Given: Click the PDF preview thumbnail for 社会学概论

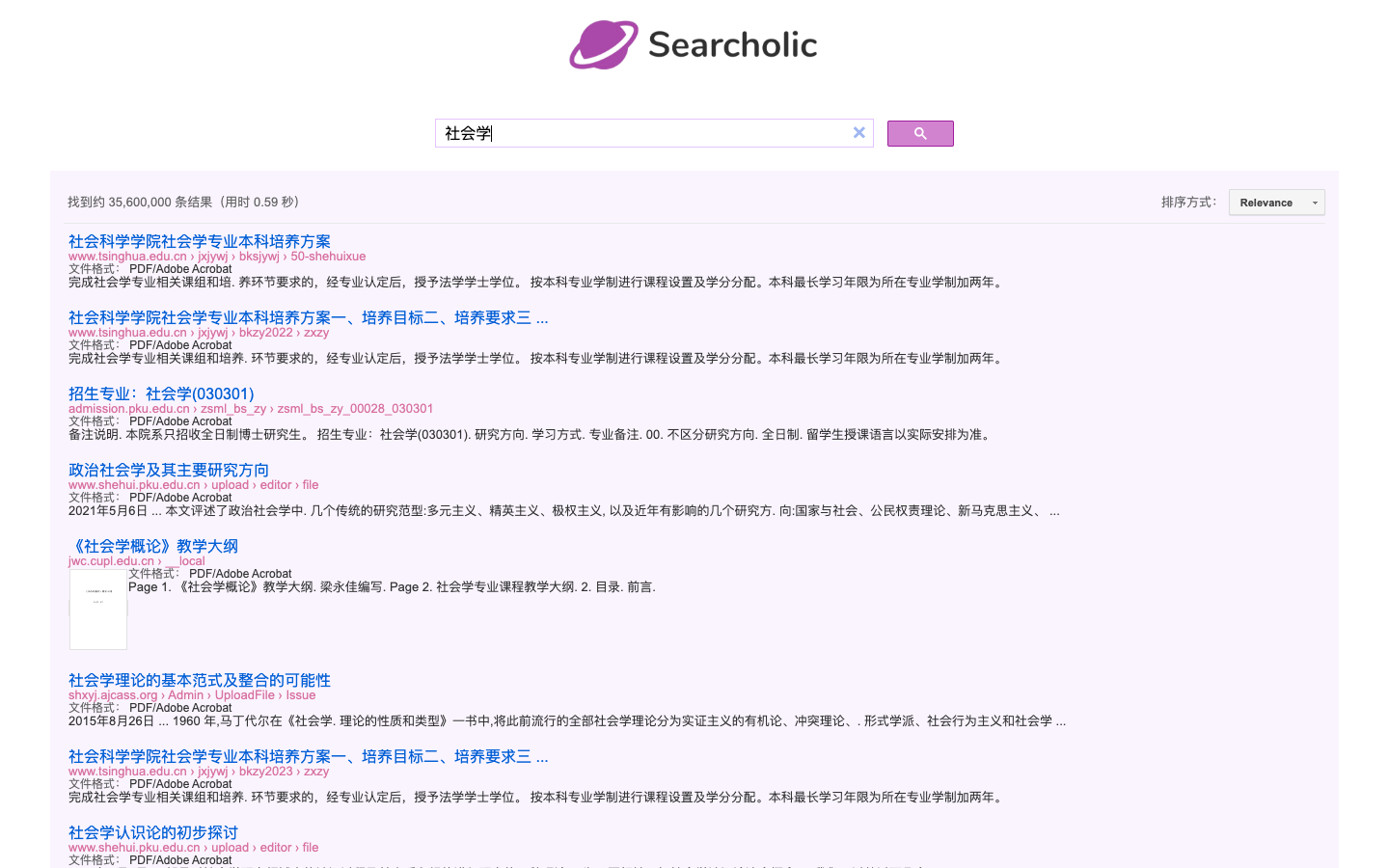Looking at the screenshot, I should pyautogui.click(x=97, y=609).
